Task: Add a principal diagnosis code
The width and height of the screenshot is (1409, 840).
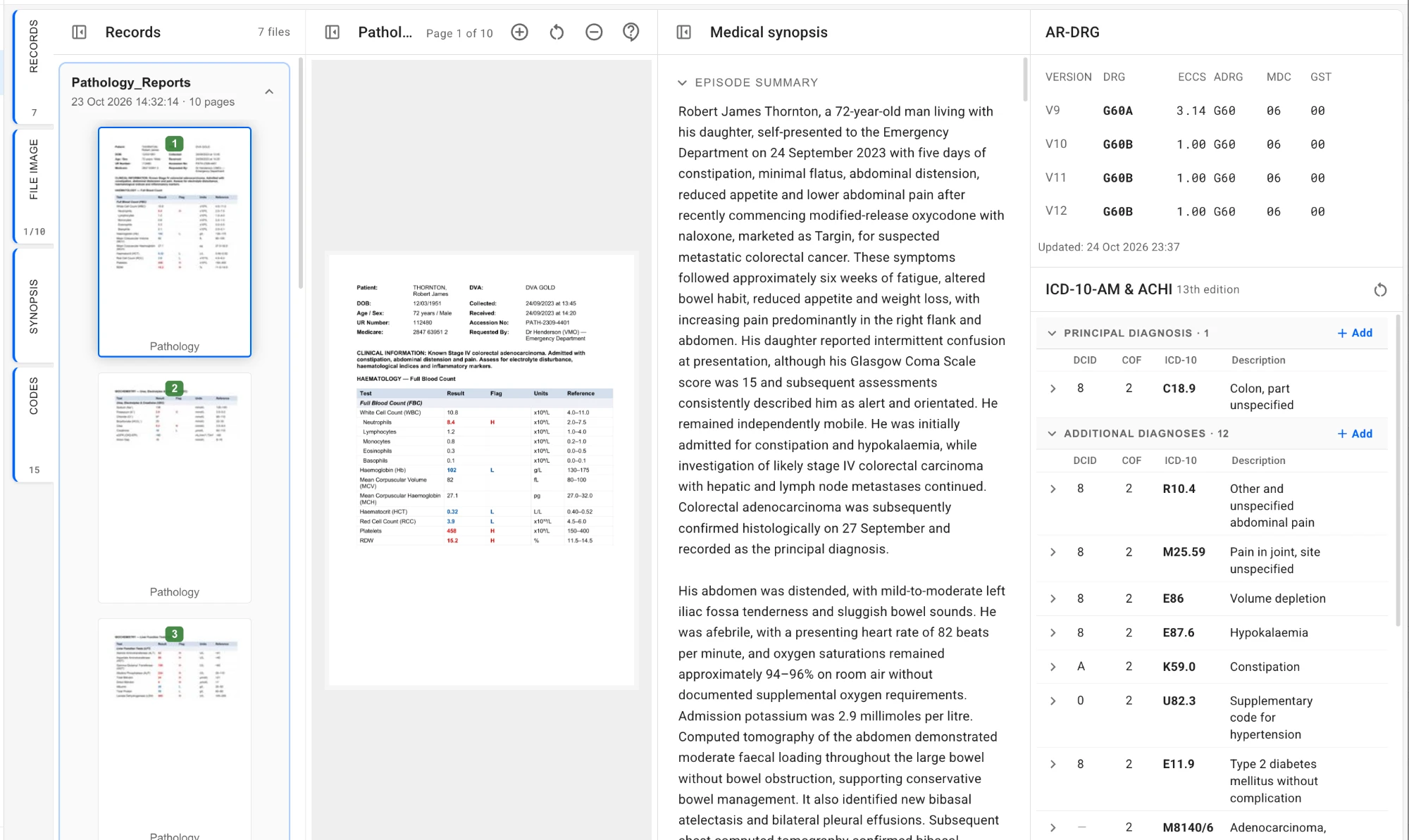Action: (x=1355, y=333)
